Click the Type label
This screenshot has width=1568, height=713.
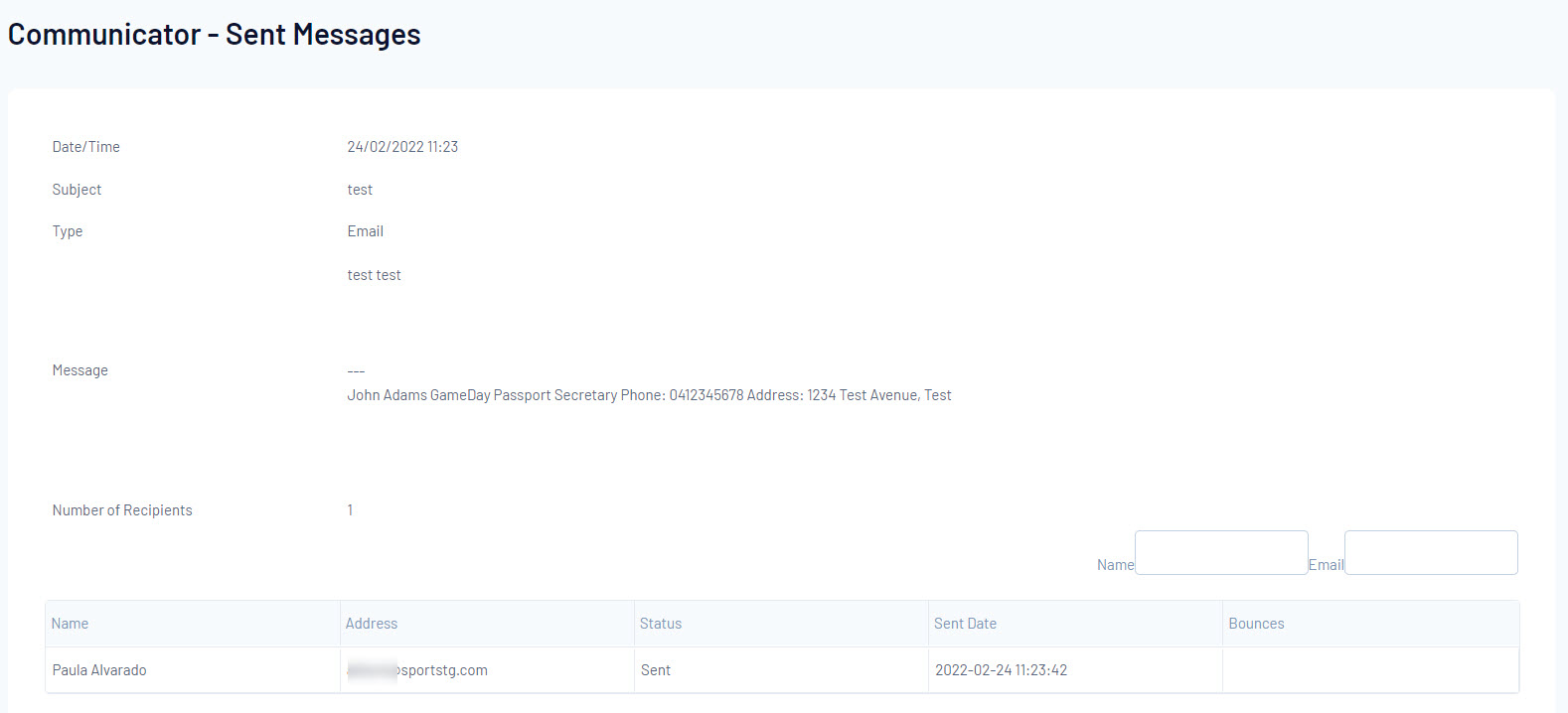point(68,231)
